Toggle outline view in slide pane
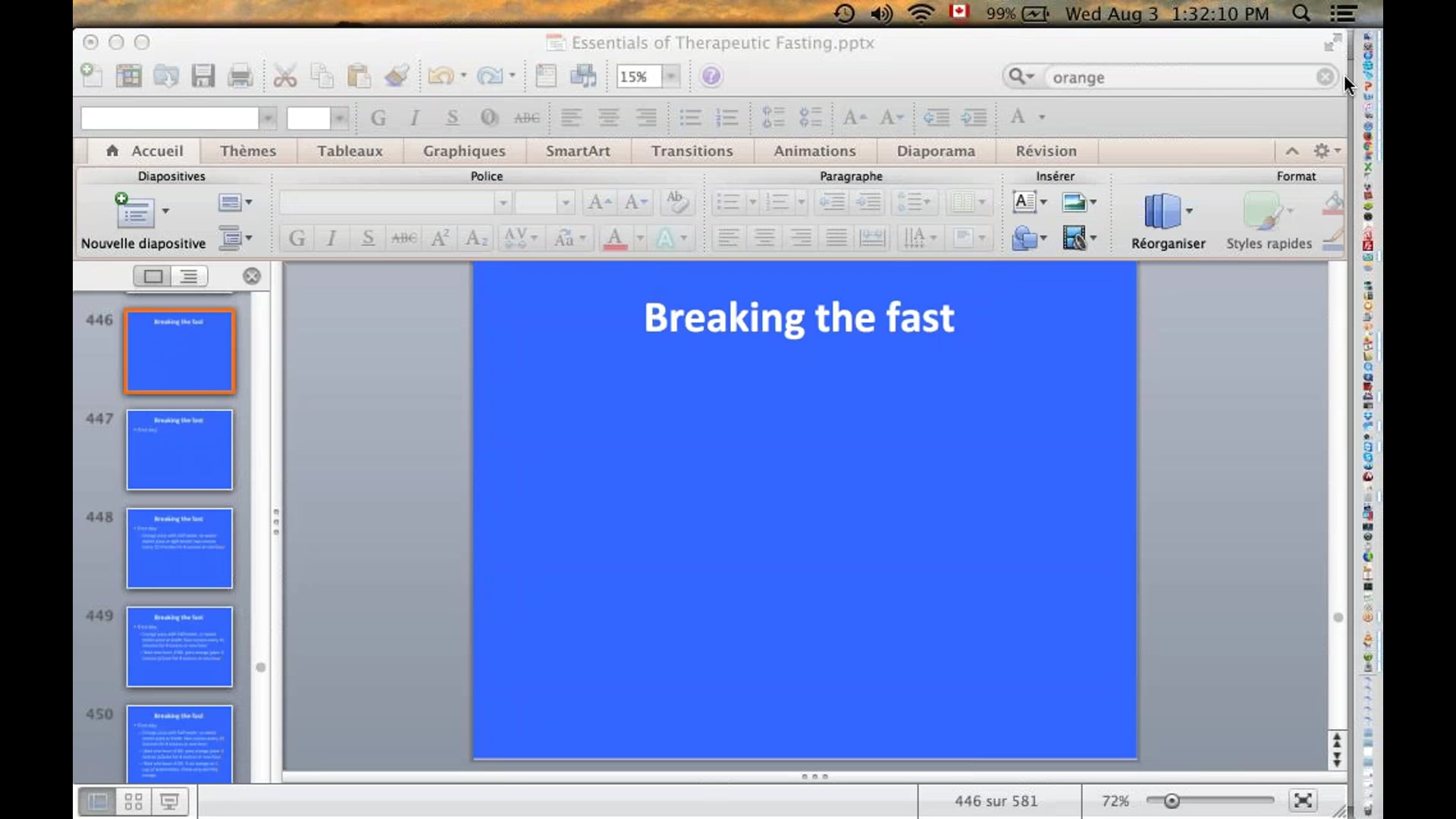 pos(189,276)
